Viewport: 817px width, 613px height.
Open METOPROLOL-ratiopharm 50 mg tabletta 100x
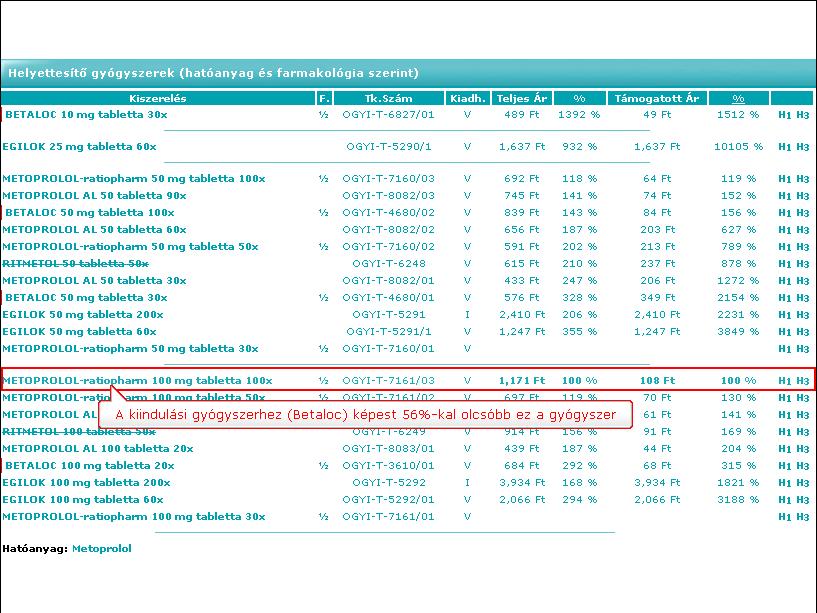click(x=133, y=179)
